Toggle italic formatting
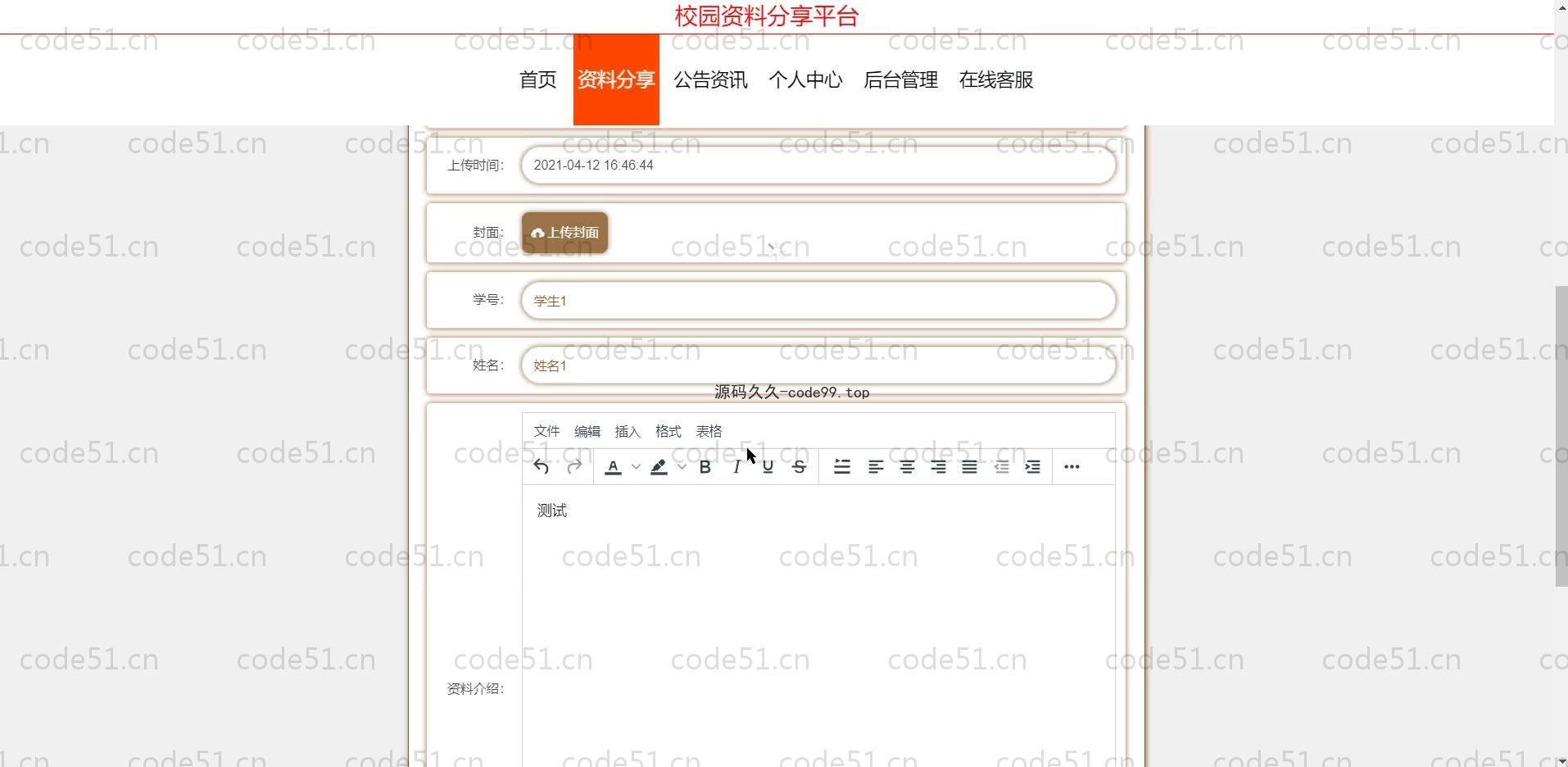Screen dimensions: 1568x767 pos(736,467)
